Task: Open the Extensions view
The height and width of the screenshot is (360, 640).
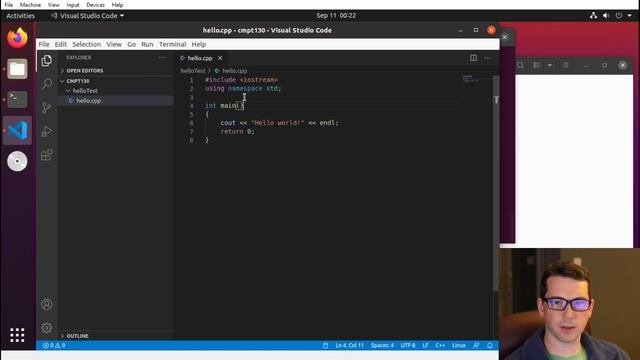Action: (47, 155)
